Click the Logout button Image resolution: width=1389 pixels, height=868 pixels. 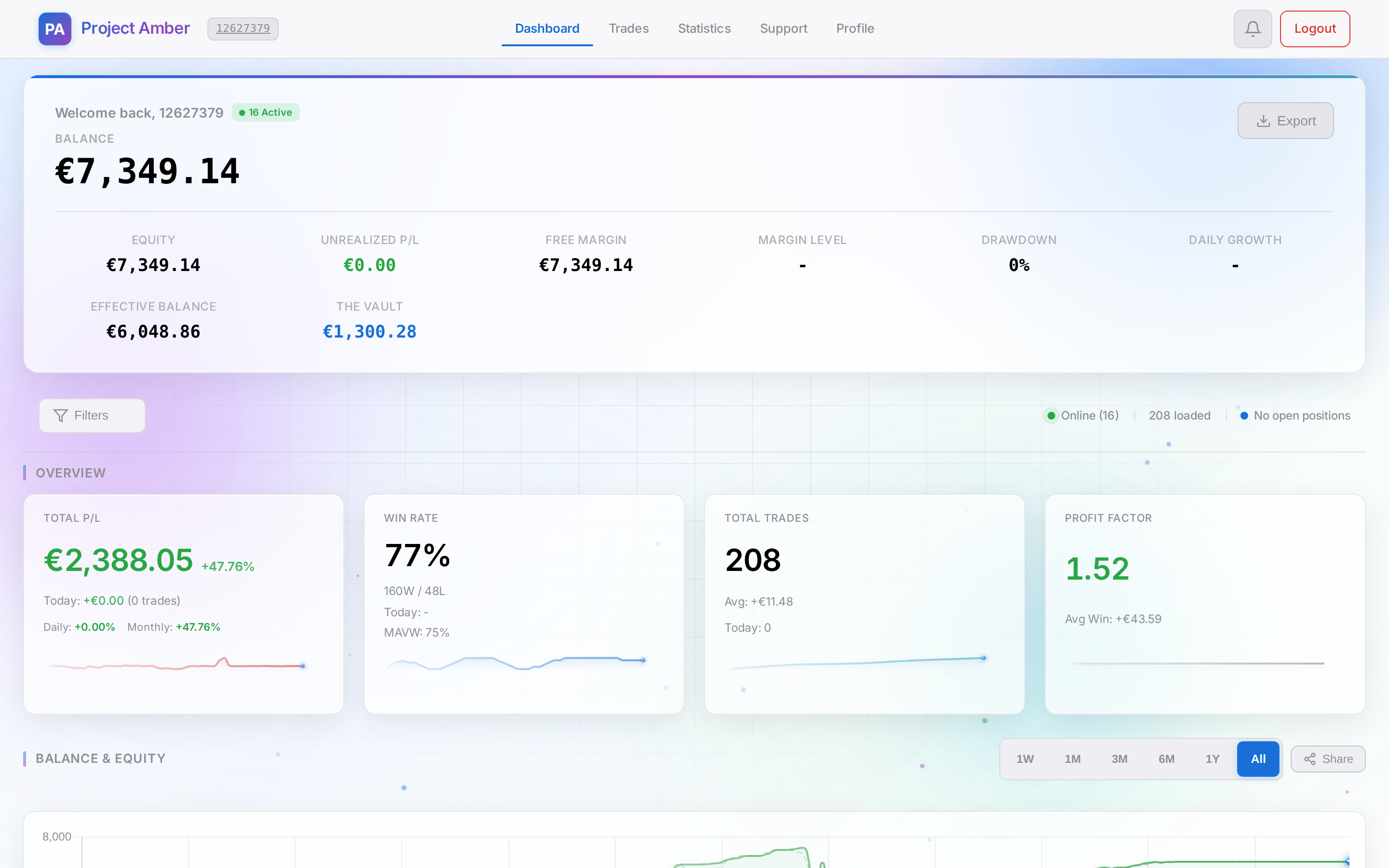click(x=1314, y=28)
